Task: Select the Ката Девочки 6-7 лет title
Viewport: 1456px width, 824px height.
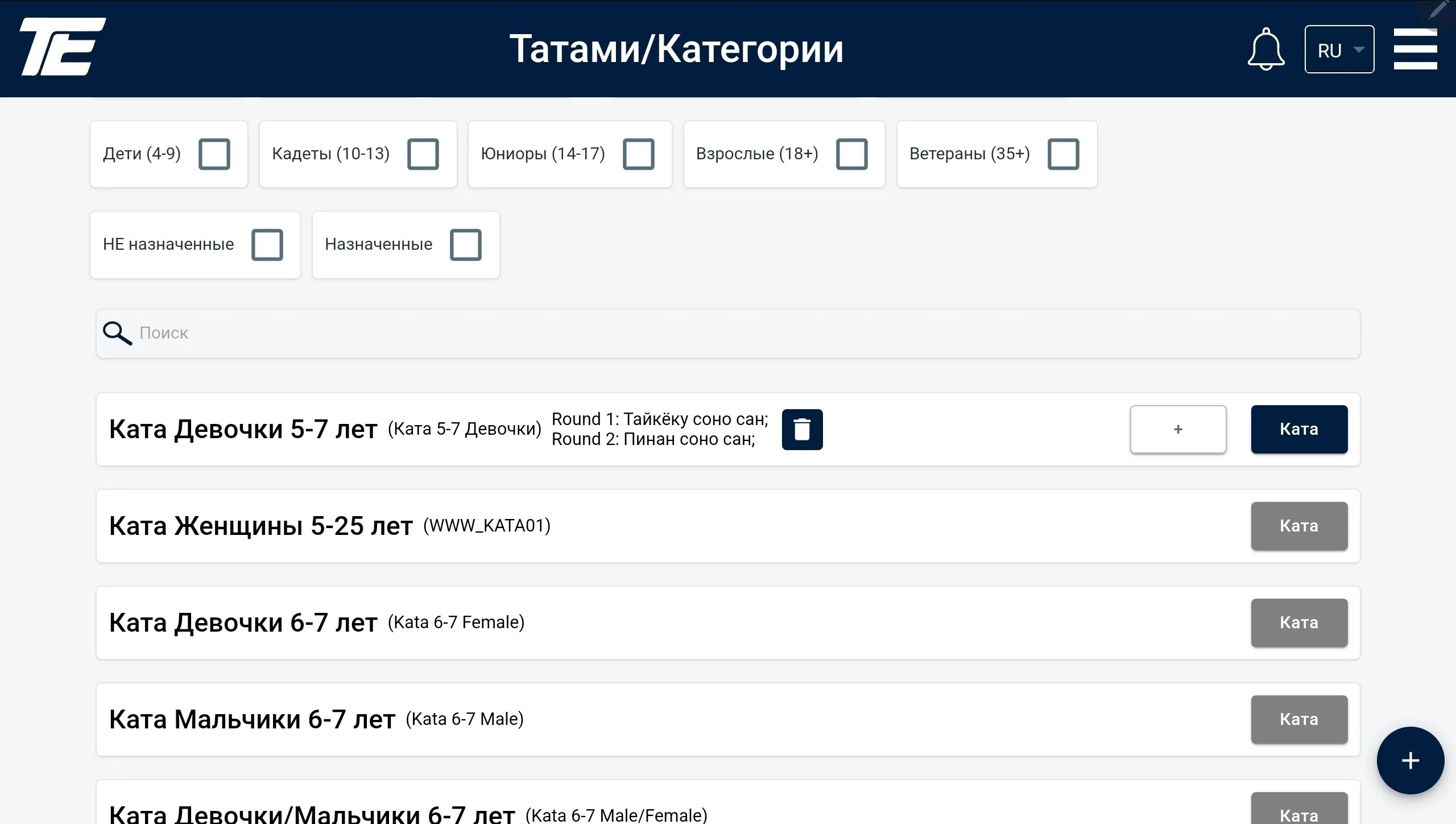Action: click(x=243, y=623)
